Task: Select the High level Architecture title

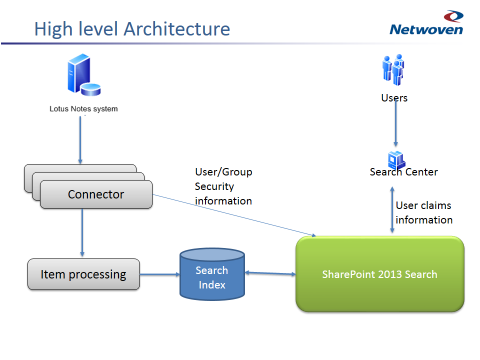Action: tap(132, 29)
